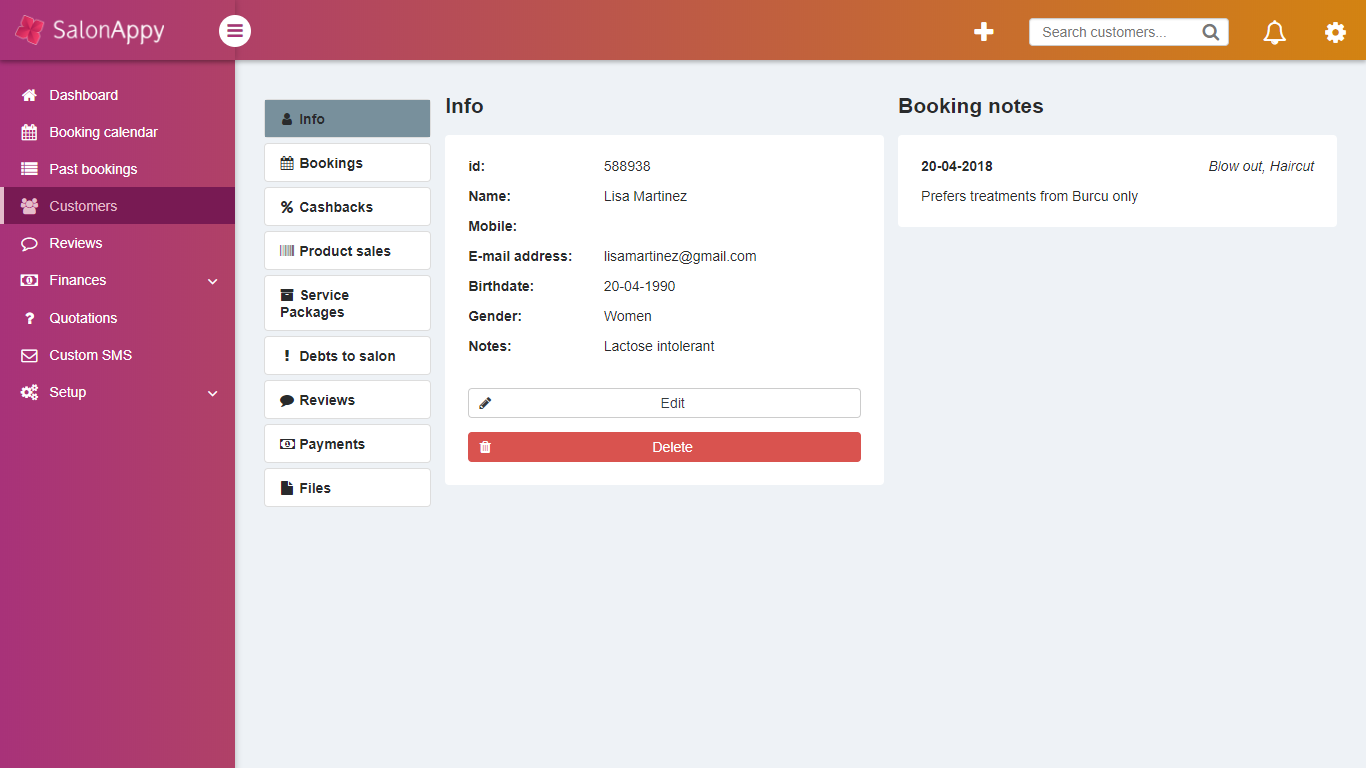The width and height of the screenshot is (1366, 768).
Task: Switch to the customer Reviews tab
Action: coord(347,400)
